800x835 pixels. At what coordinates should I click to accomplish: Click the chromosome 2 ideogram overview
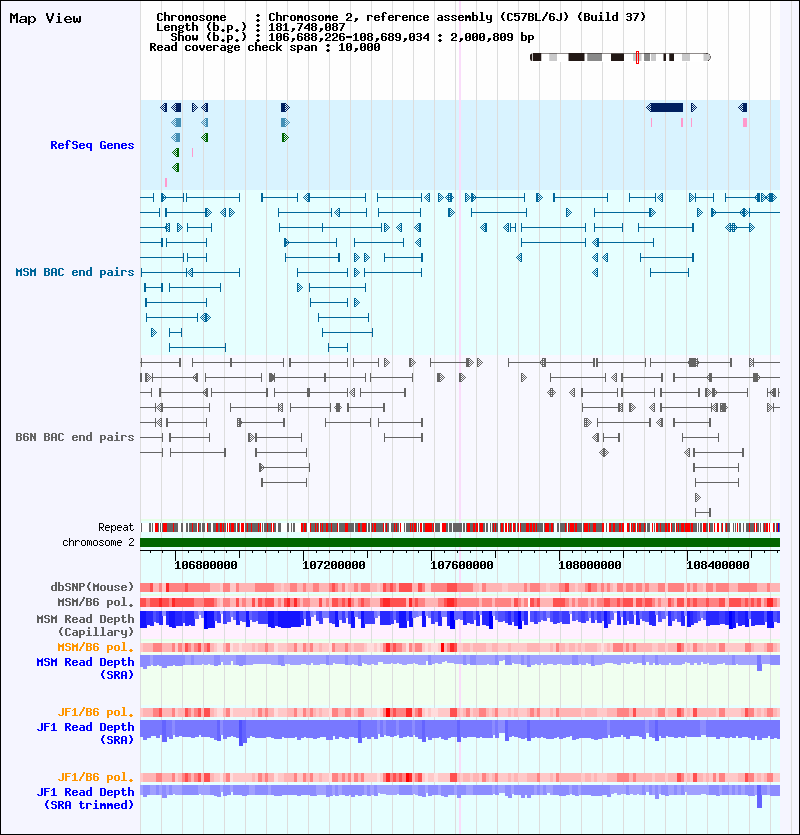pyautogui.click(x=621, y=57)
